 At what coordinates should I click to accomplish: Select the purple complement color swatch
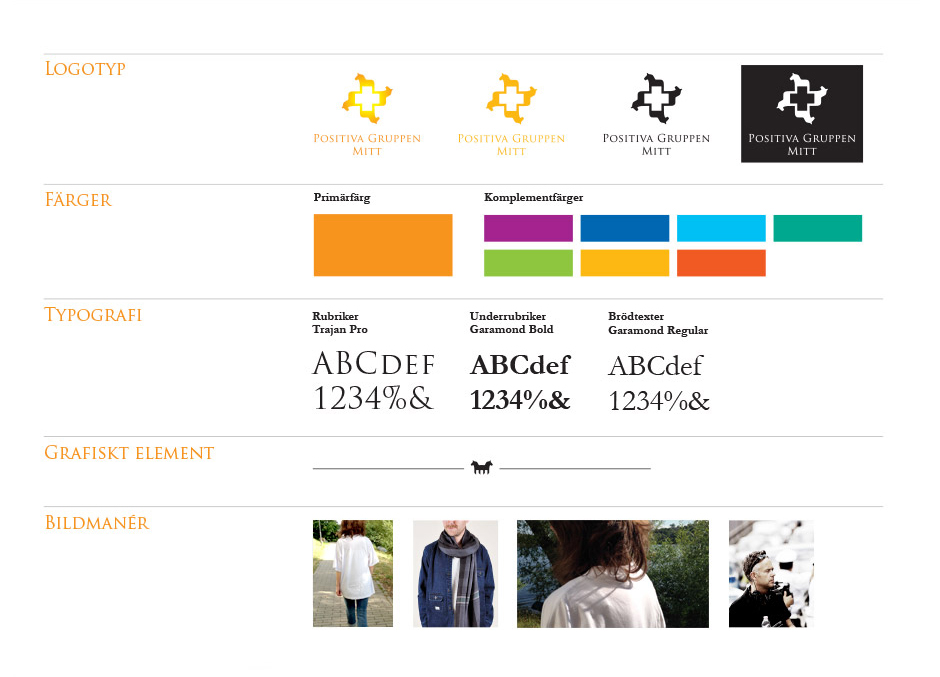pyautogui.click(x=528, y=228)
